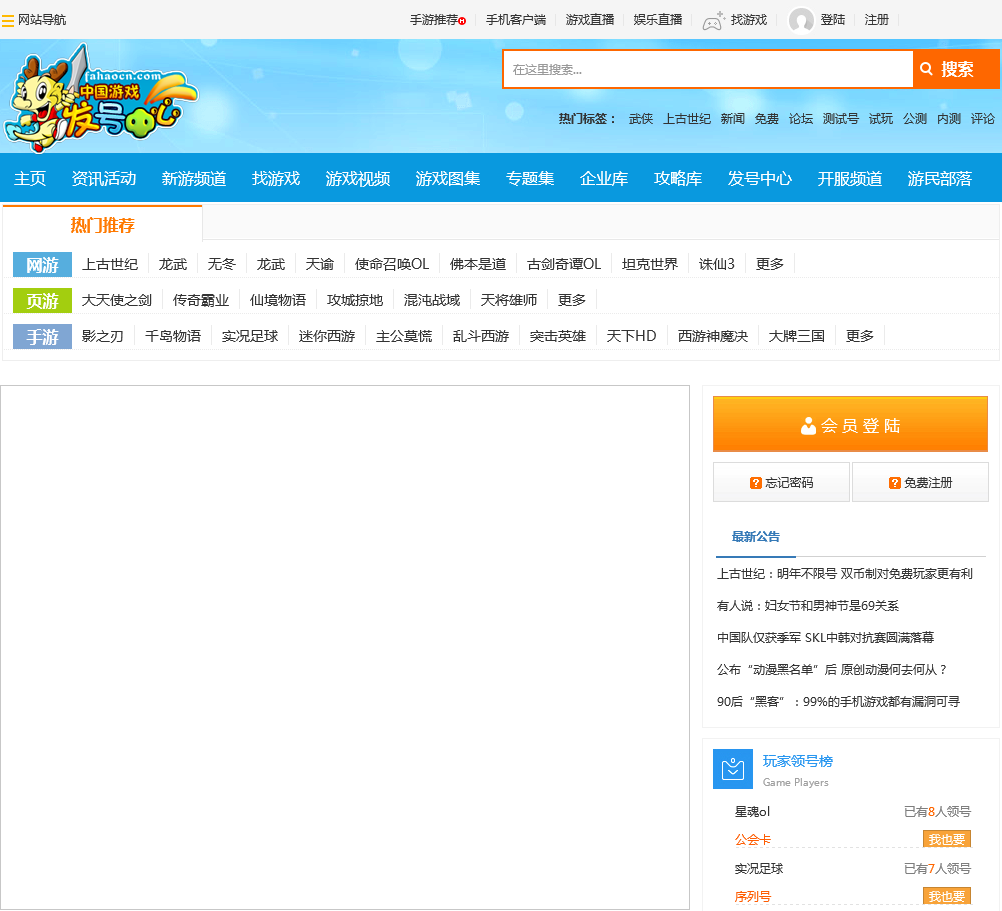This screenshot has height=911, width=1002.
Task: Open the 中国队仅获季军 SKL announcement
Action: (x=825, y=638)
